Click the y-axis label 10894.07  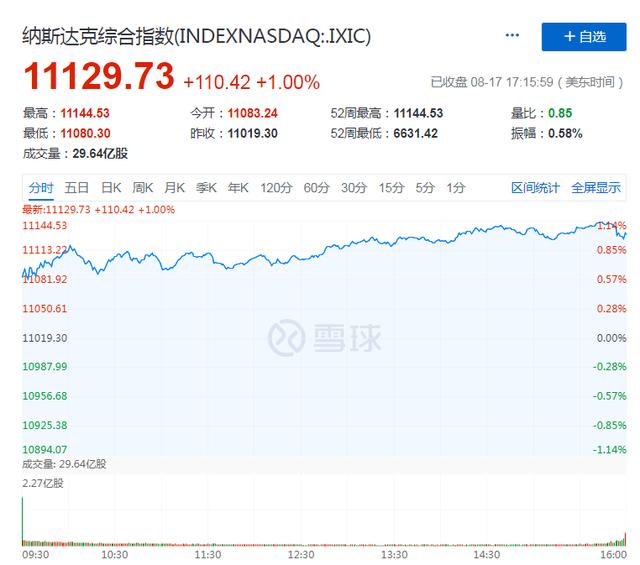pos(44,450)
